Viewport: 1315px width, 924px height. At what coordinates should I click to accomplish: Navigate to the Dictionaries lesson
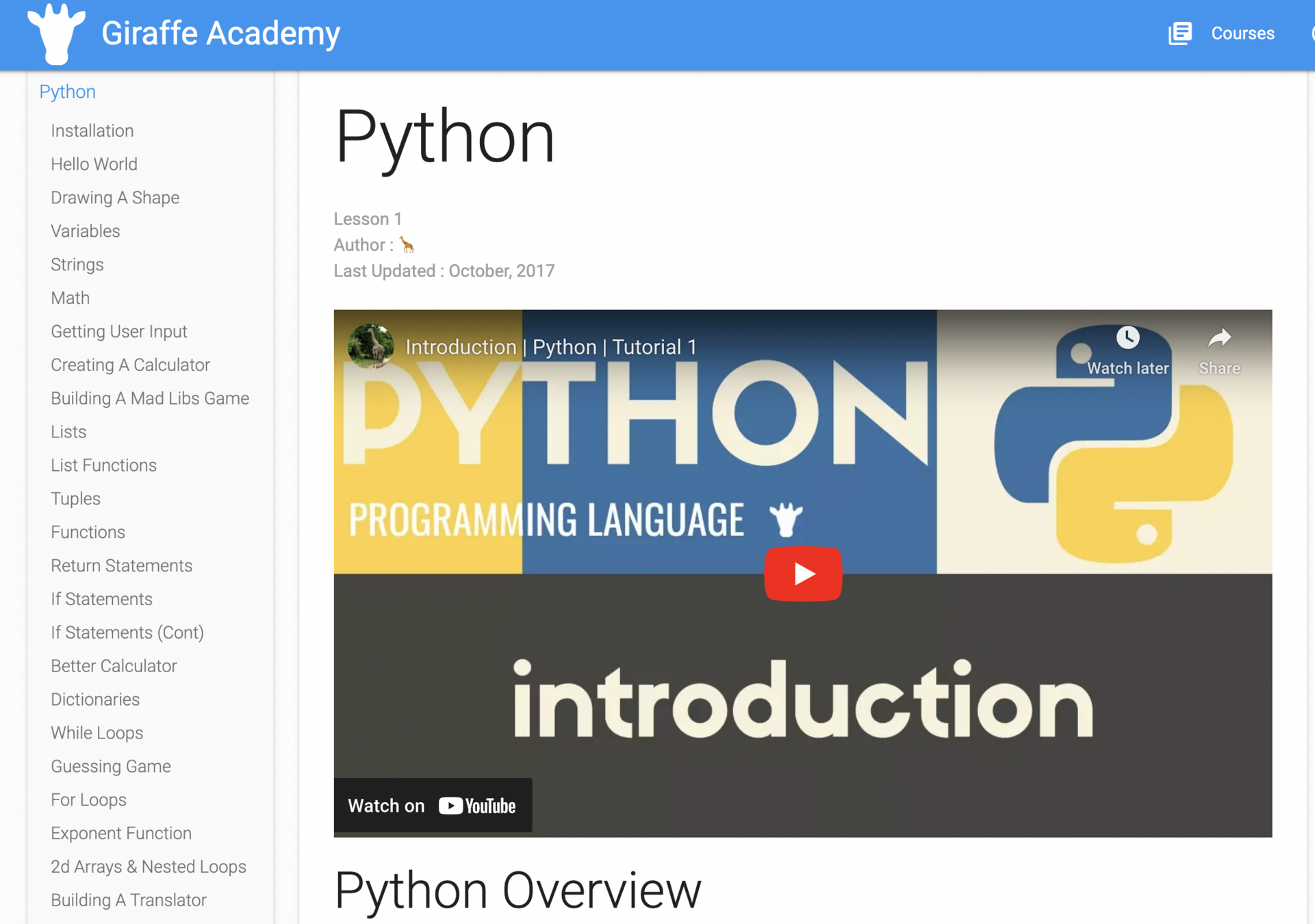pyautogui.click(x=94, y=700)
